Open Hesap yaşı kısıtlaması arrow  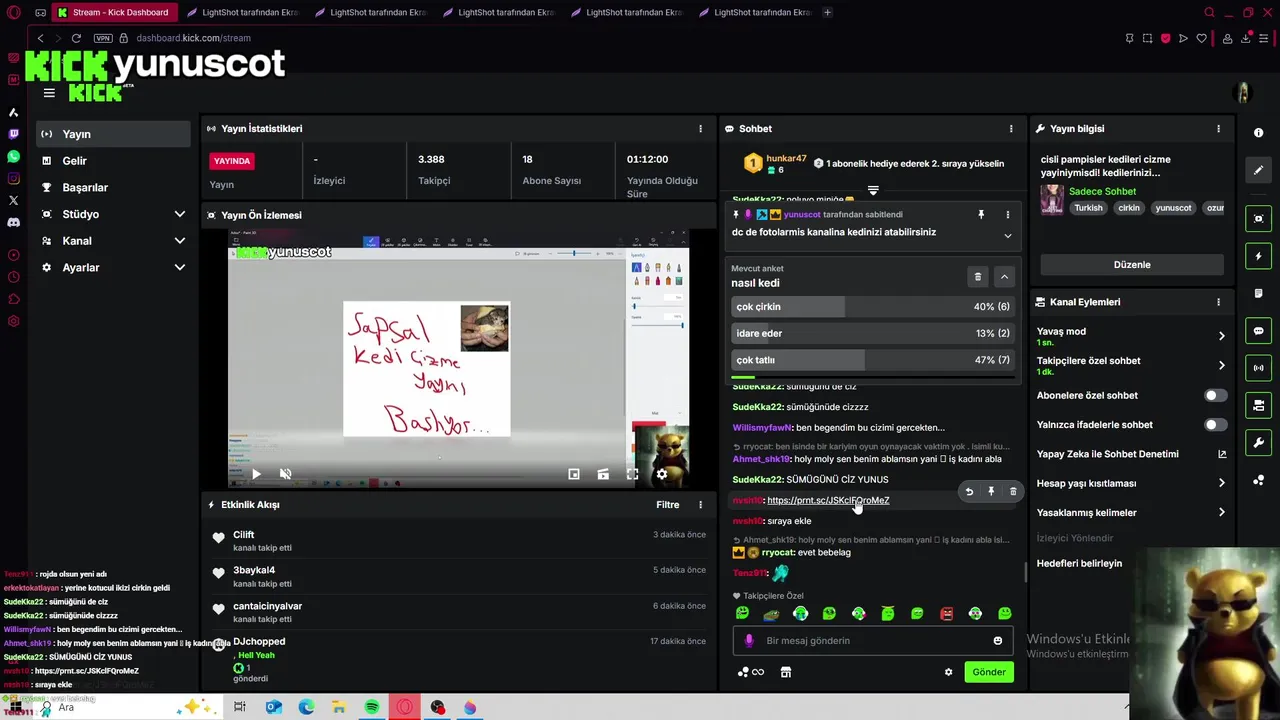point(1221,483)
